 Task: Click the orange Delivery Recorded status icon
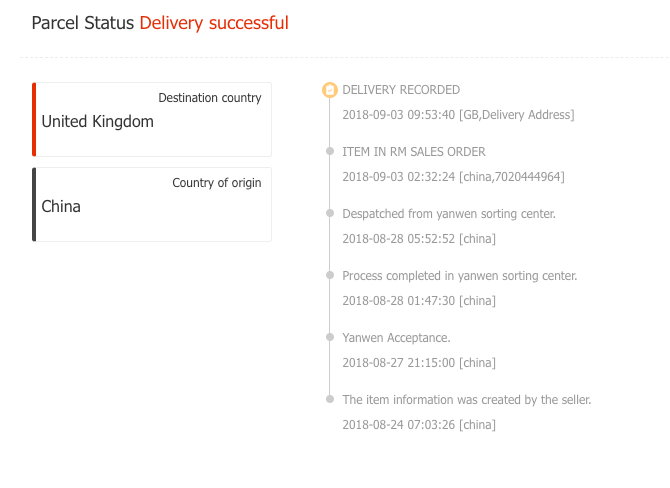point(330,90)
